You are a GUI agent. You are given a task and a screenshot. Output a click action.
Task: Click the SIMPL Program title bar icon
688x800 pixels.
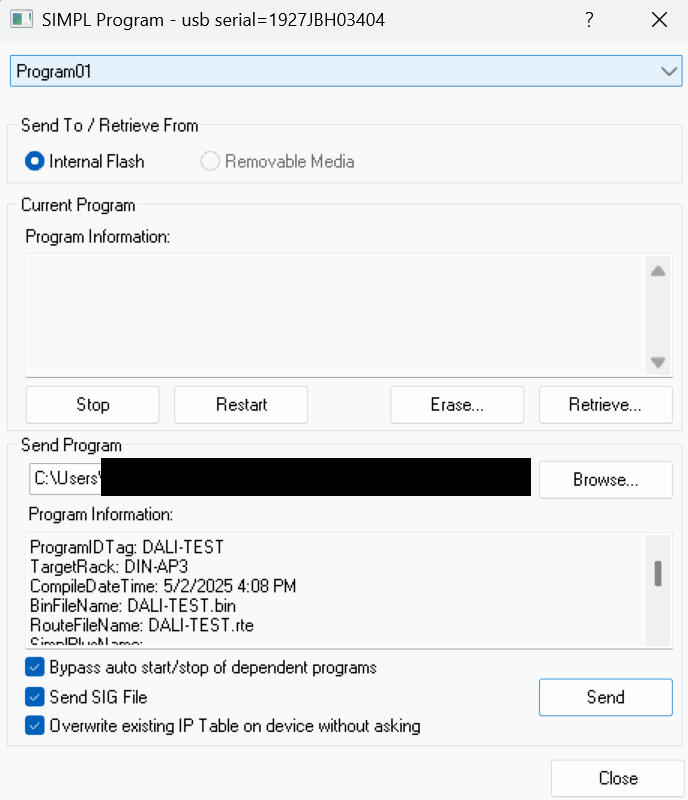[x=21, y=20]
